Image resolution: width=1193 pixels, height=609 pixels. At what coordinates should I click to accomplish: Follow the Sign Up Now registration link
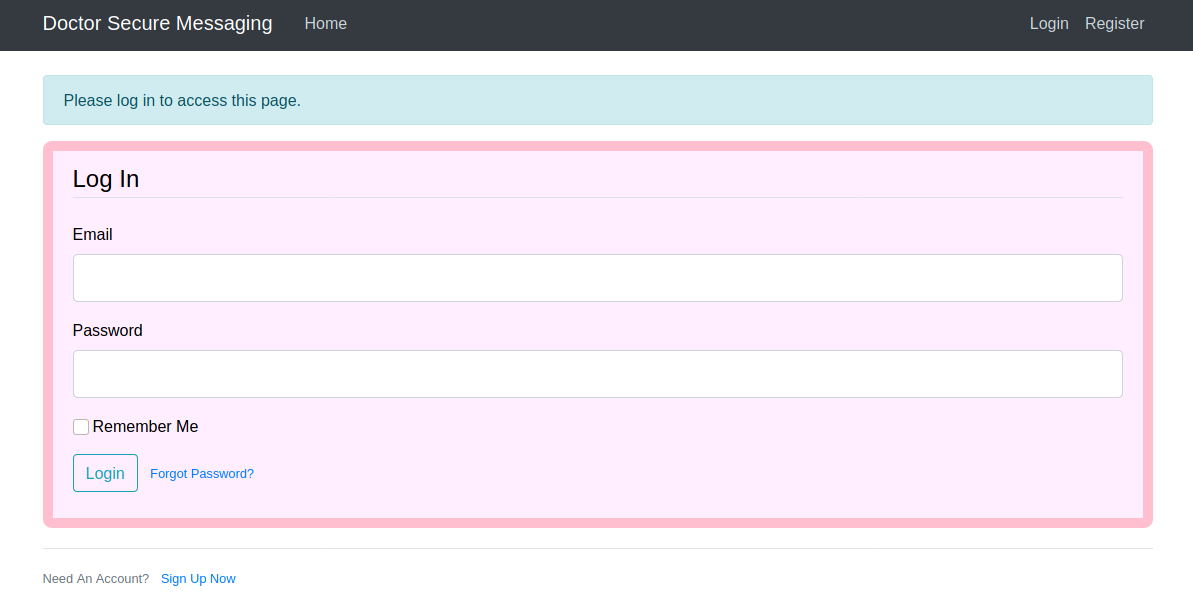pos(198,578)
